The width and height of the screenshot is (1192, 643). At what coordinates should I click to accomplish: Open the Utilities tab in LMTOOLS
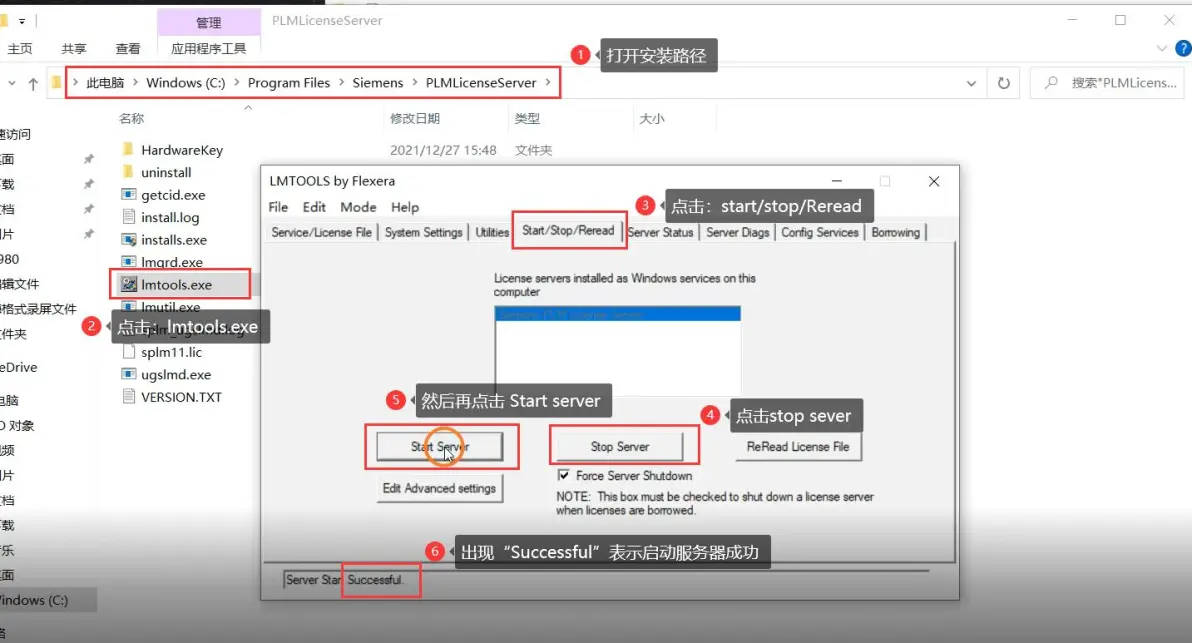point(492,233)
